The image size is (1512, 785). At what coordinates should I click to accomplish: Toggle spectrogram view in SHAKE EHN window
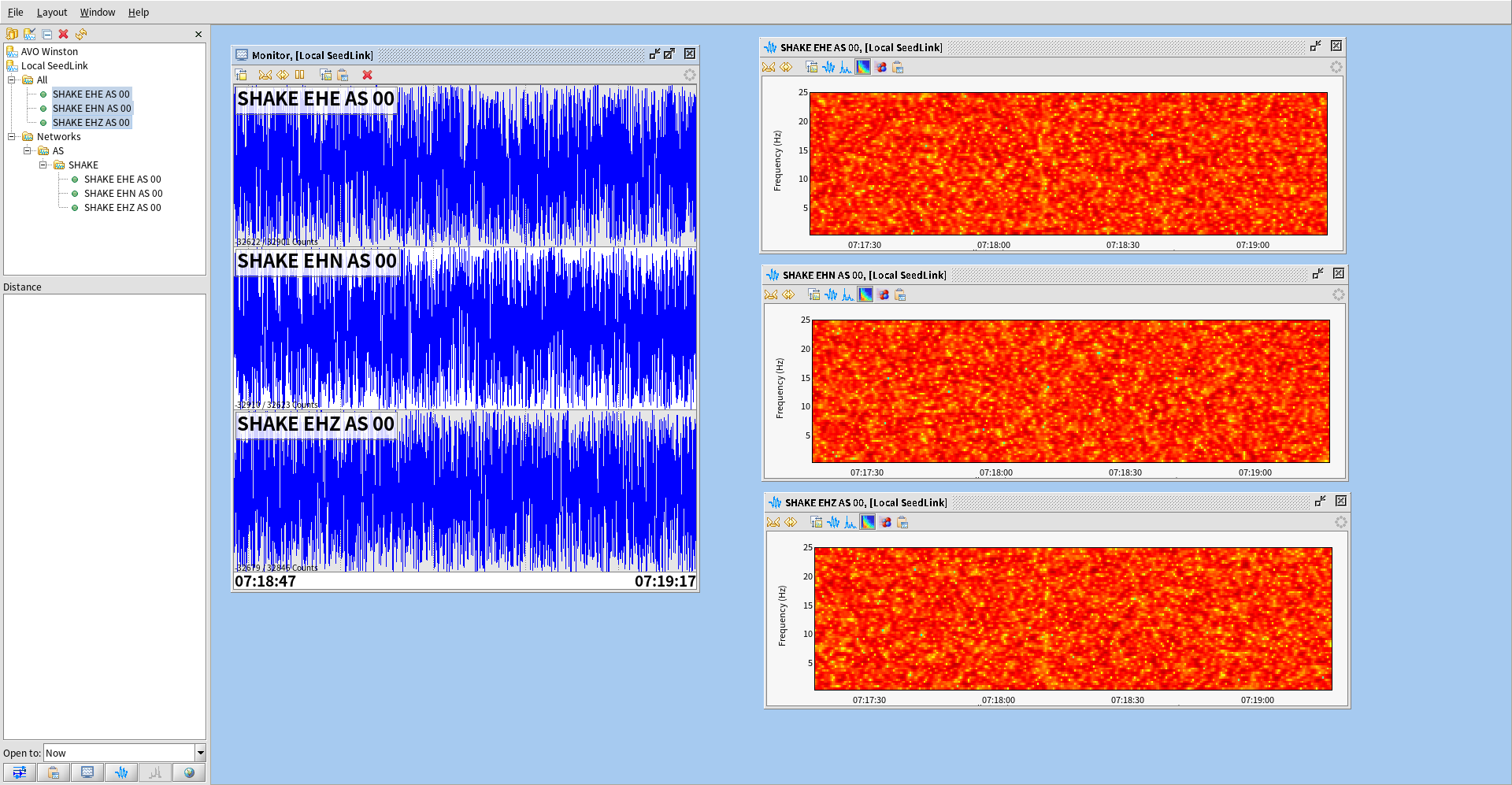coord(865,294)
